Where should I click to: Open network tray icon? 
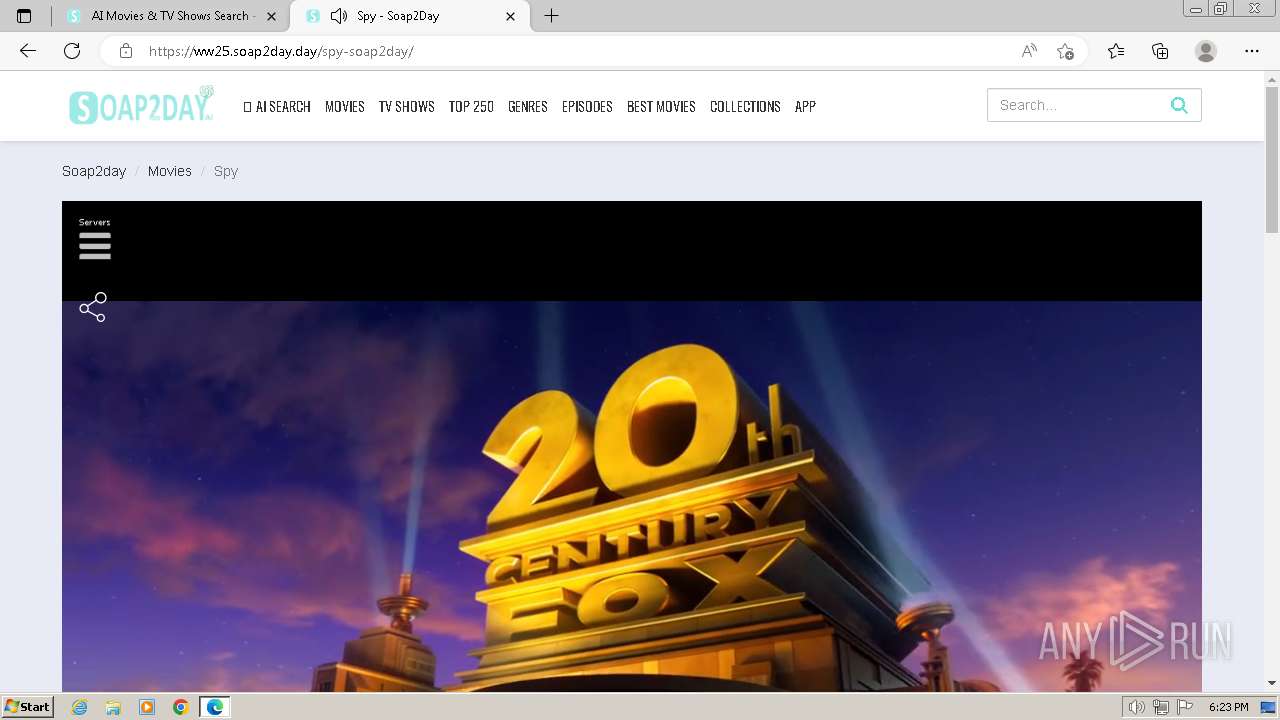click(1160, 707)
